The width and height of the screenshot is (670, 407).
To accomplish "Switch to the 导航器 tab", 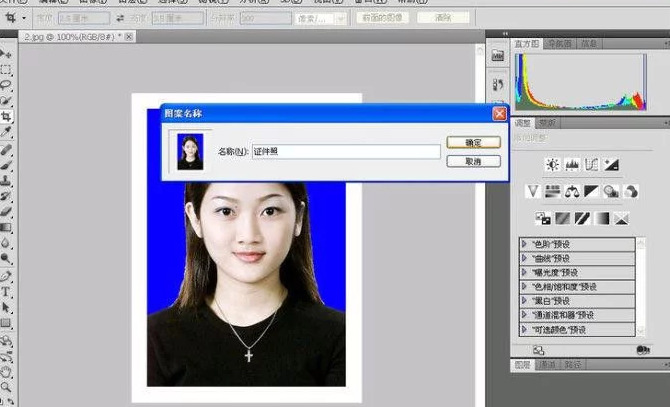I will pyautogui.click(x=559, y=44).
